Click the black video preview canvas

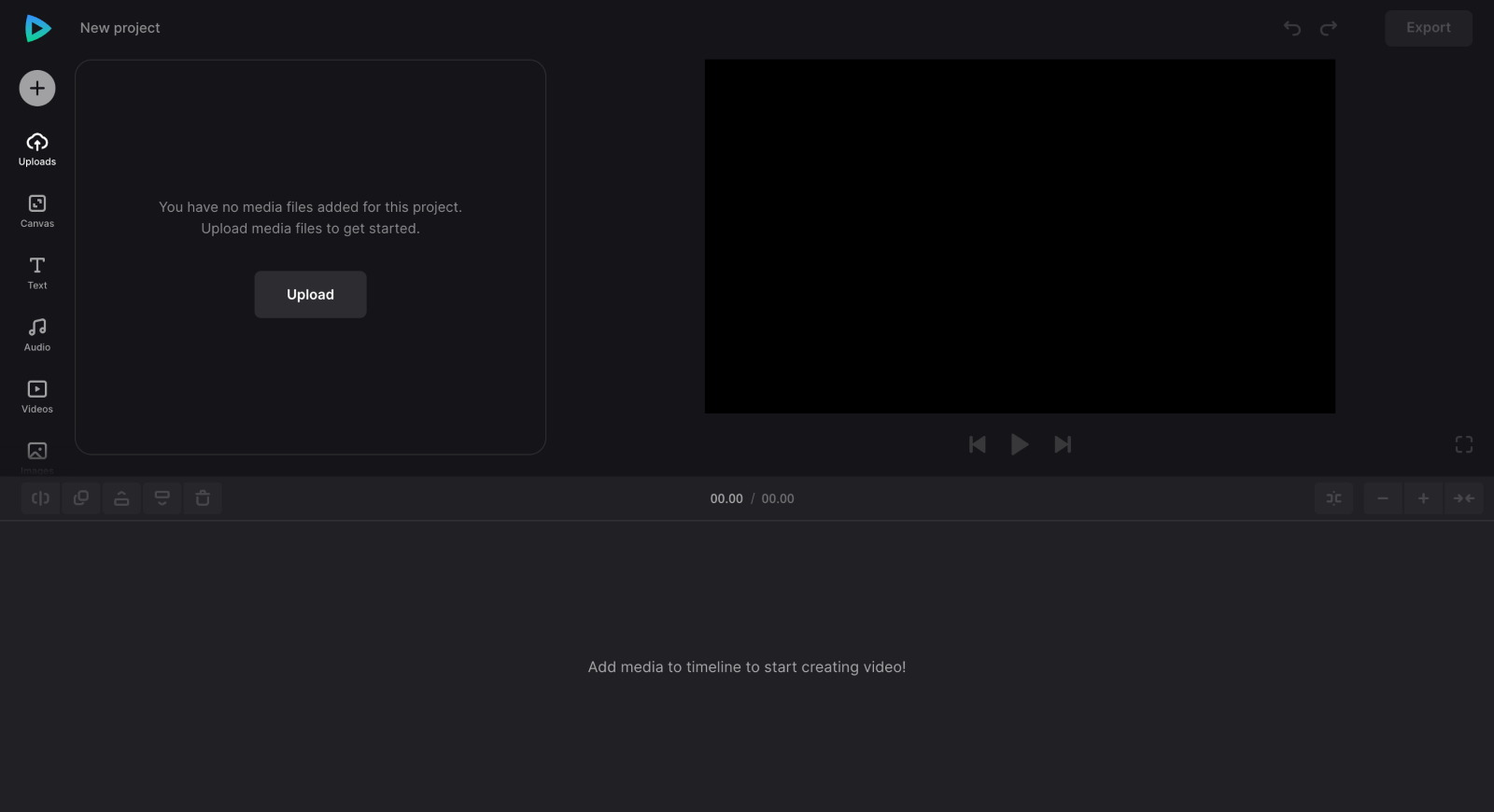coord(1020,236)
